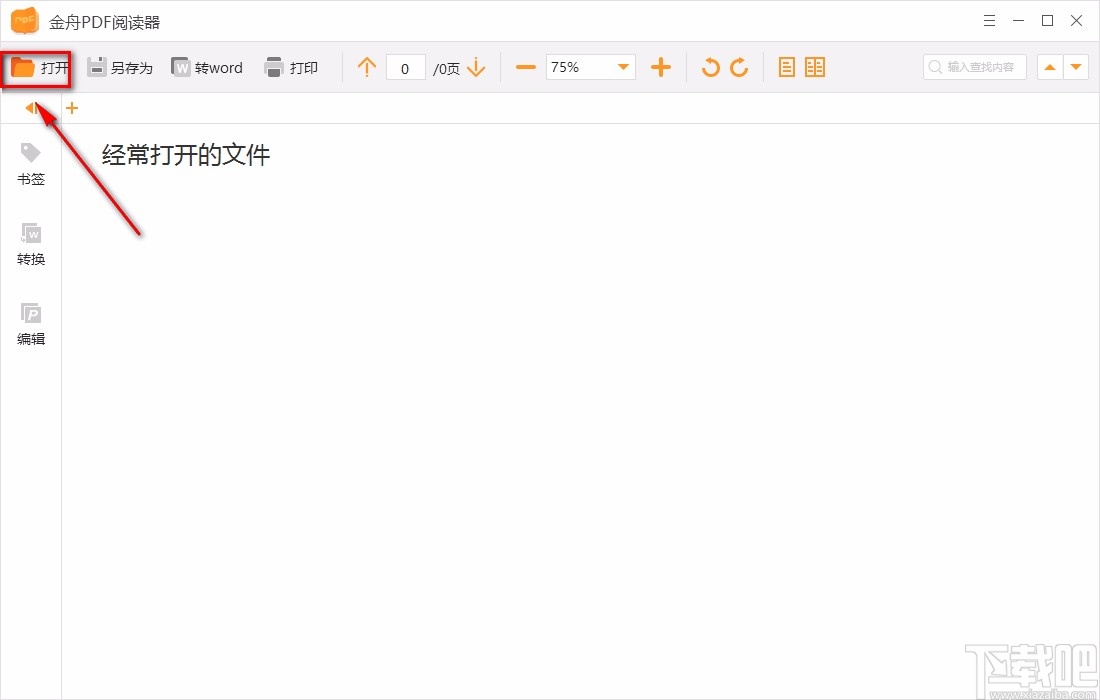The width and height of the screenshot is (1100, 700).
Task: Zoom out with the minus icon
Action: click(x=524, y=67)
